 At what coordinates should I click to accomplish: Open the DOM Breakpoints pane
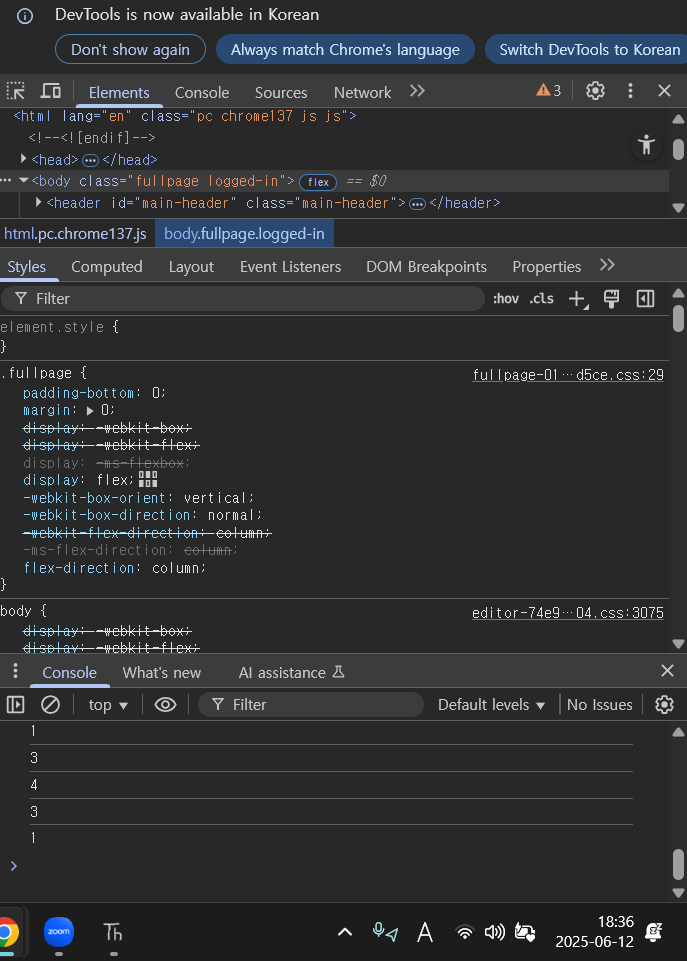[x=426, y=267]
